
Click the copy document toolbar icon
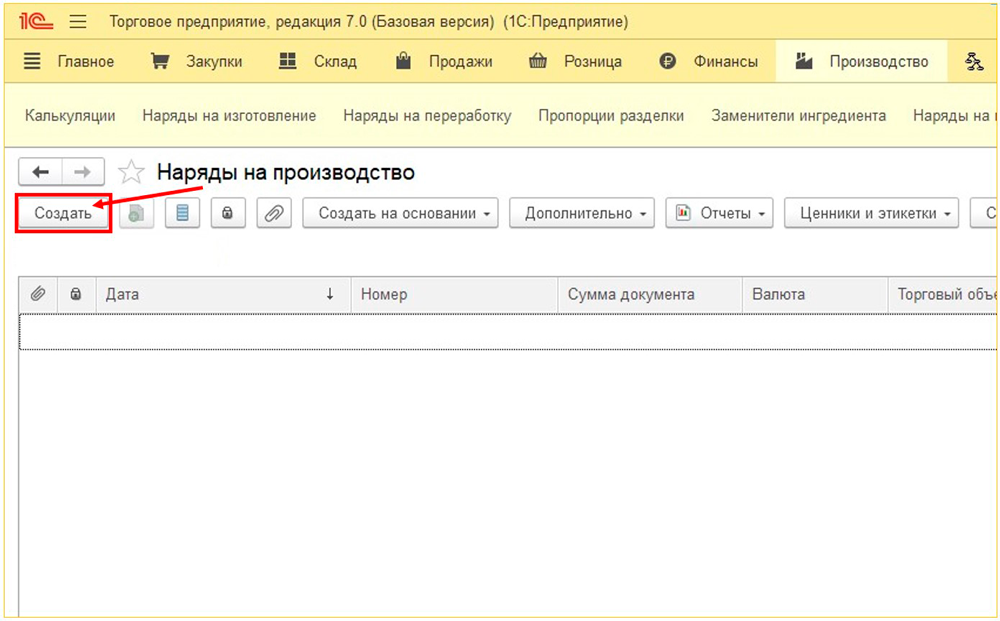pyautogui.click(x=136, y=213)
